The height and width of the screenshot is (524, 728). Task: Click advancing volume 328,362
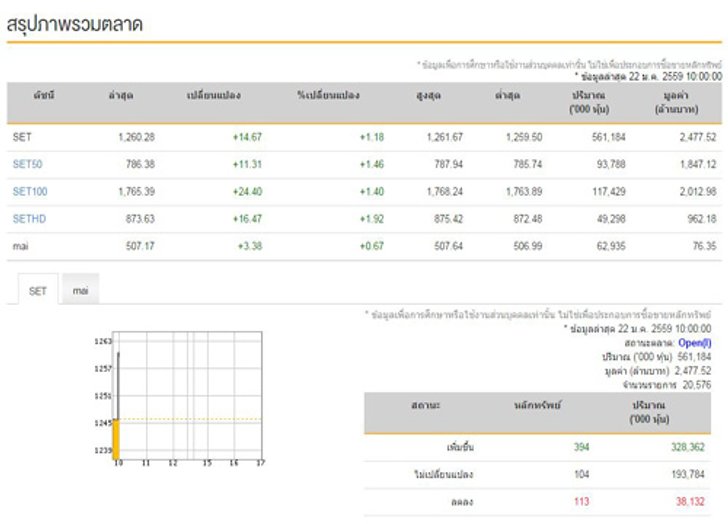click(x=688, y=447)
